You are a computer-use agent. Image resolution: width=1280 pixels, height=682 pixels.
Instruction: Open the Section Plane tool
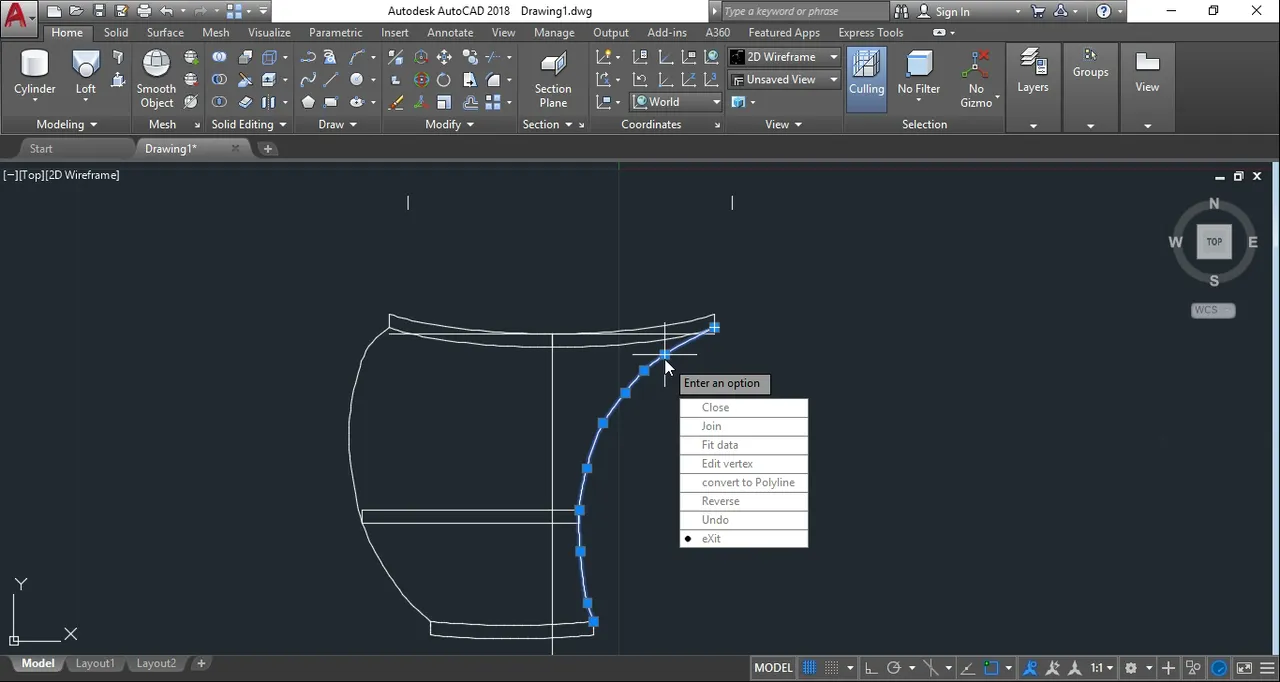point(553,80)
